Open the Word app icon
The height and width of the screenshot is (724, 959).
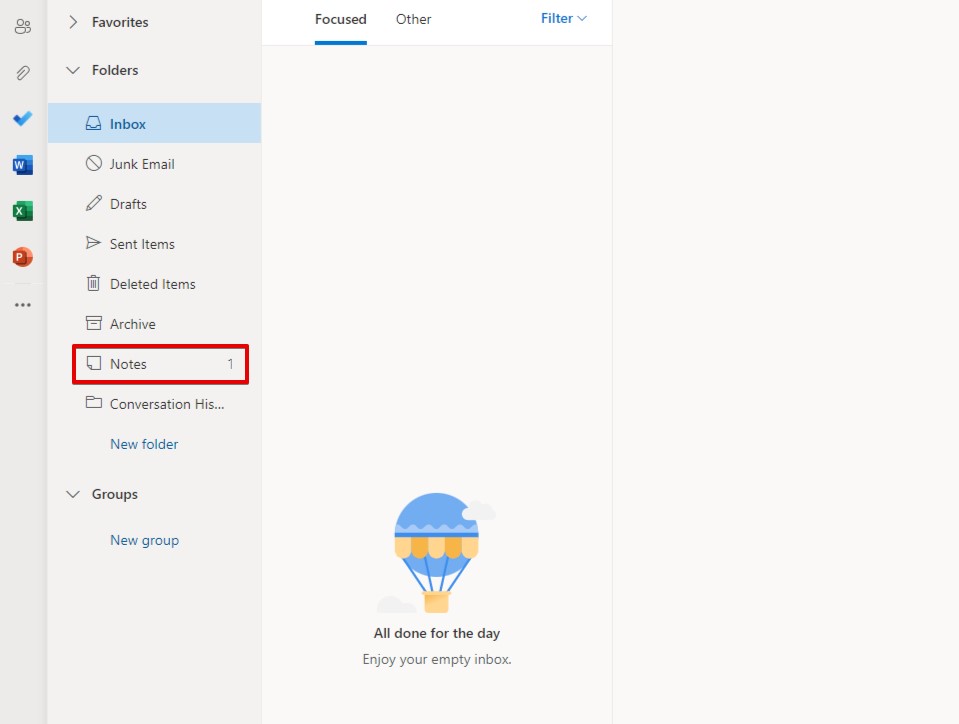point(22,165)
